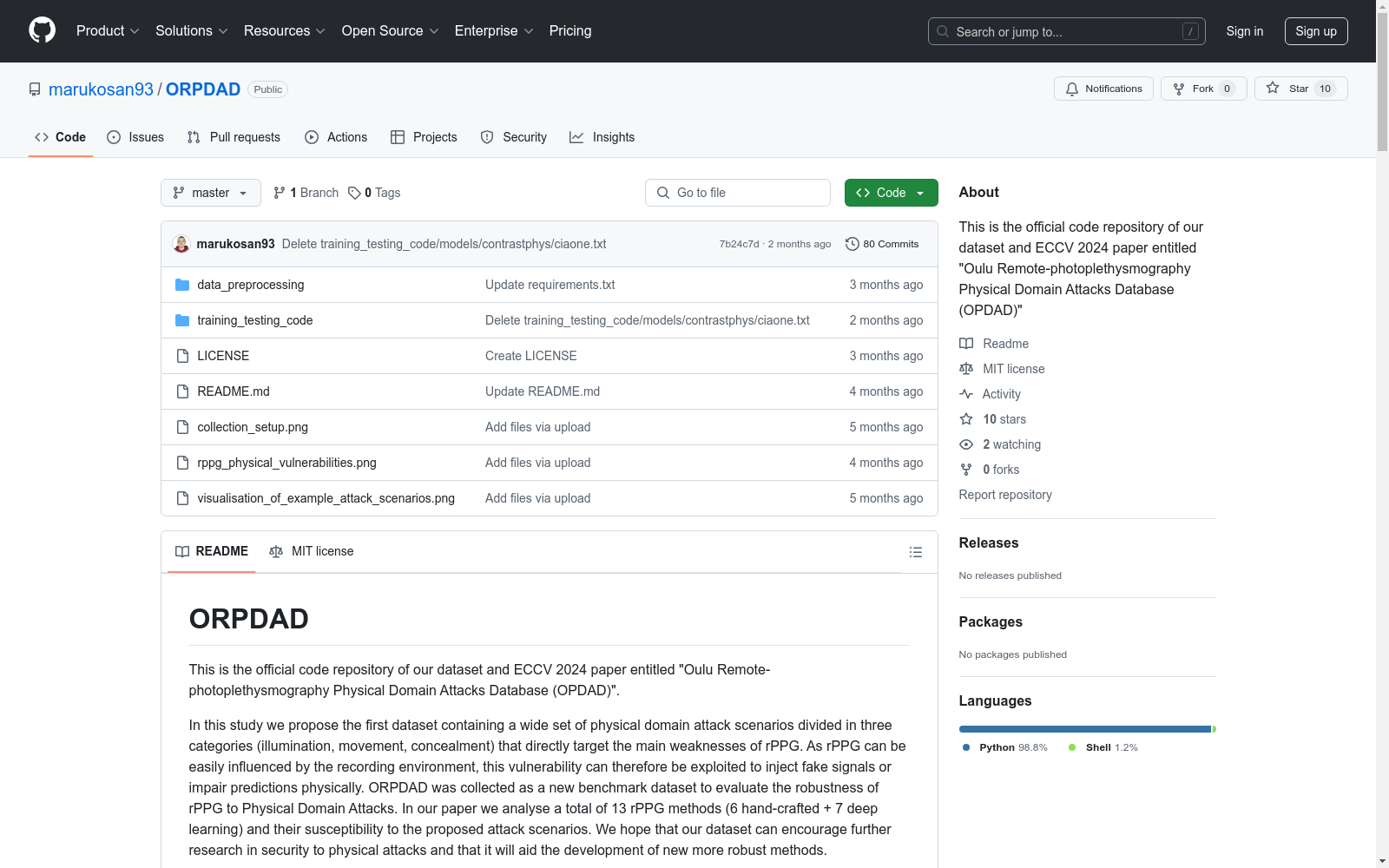
Task: Open the Create LICENSE commit message
Action: 531,356
